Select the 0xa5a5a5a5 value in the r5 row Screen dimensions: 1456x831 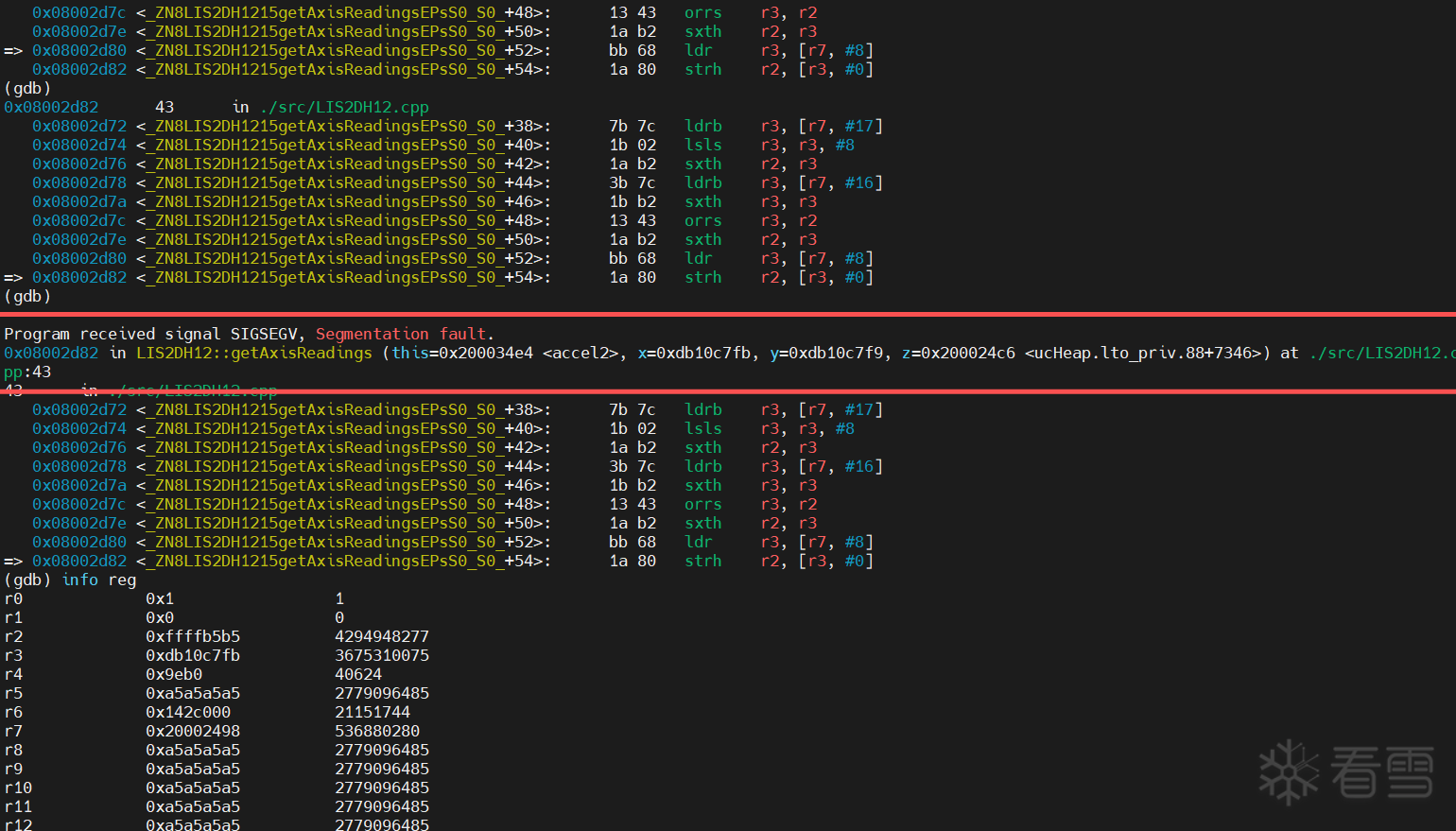tap(193, 693)
